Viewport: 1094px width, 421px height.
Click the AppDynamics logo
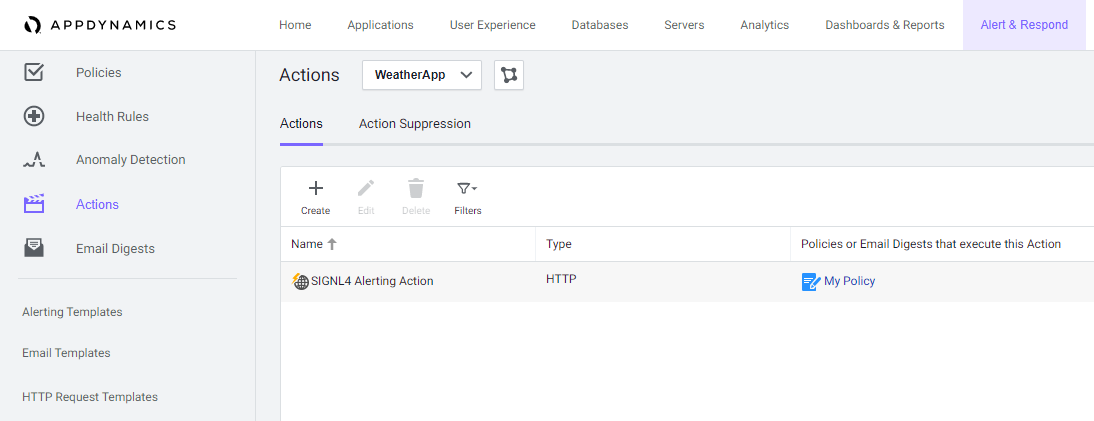pyautogui.click(x=100, y=25)
